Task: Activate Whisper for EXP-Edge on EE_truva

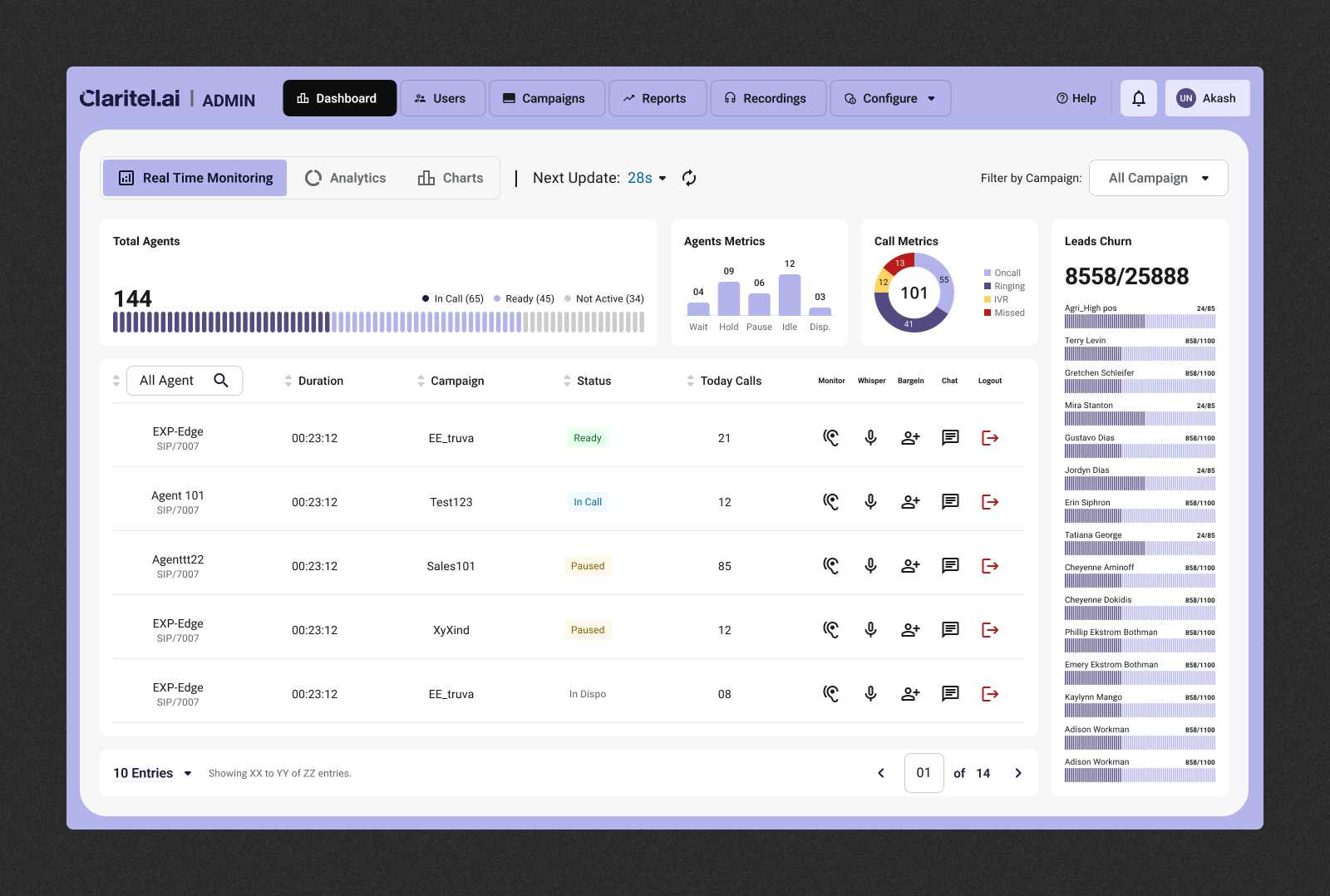Action: pos(870,437)
